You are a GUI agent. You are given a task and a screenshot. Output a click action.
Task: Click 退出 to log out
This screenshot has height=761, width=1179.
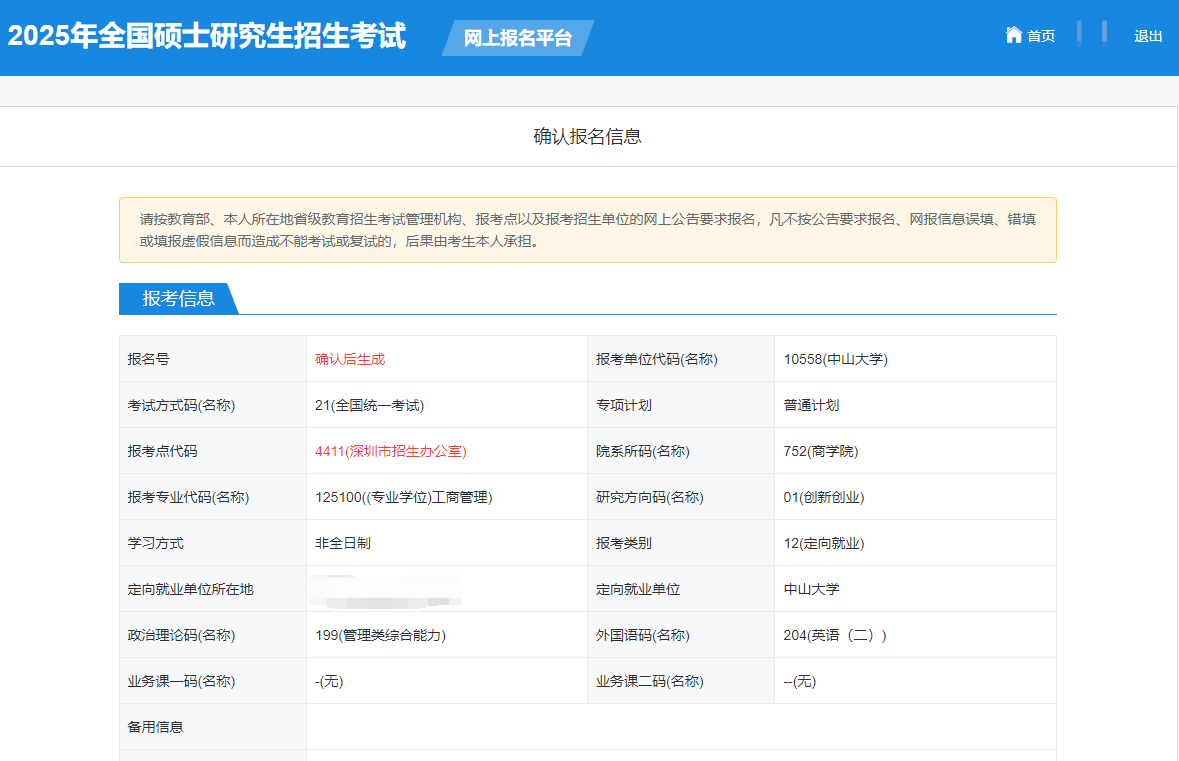(1148, 36)
